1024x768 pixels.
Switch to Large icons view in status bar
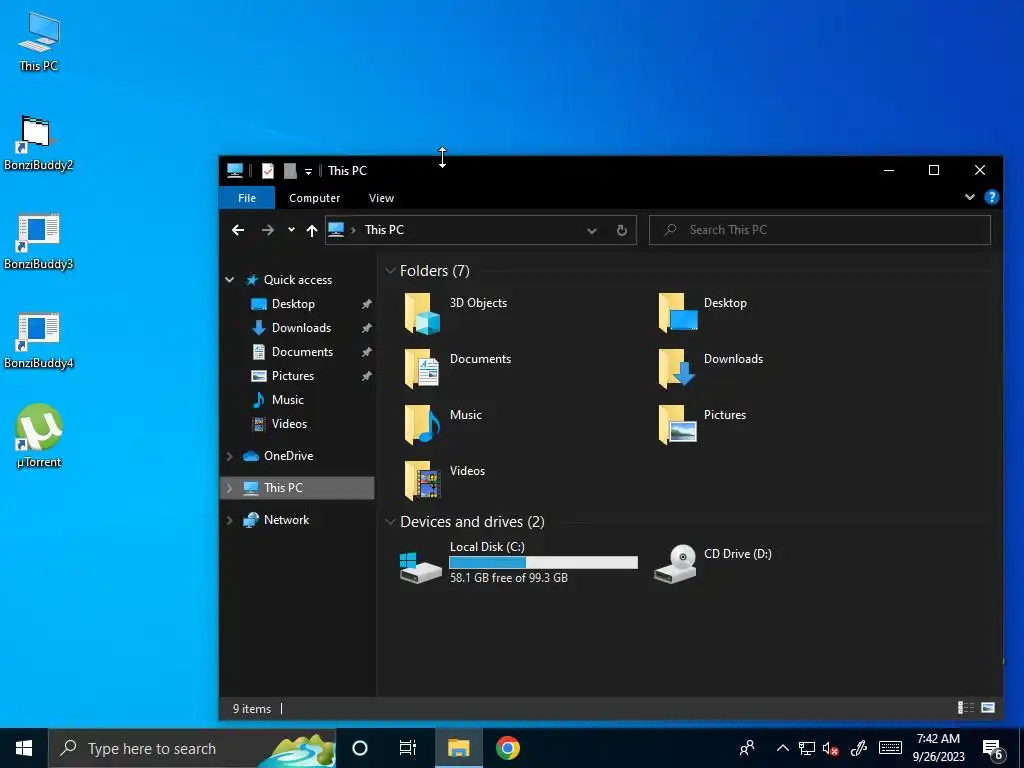[987, 708]
